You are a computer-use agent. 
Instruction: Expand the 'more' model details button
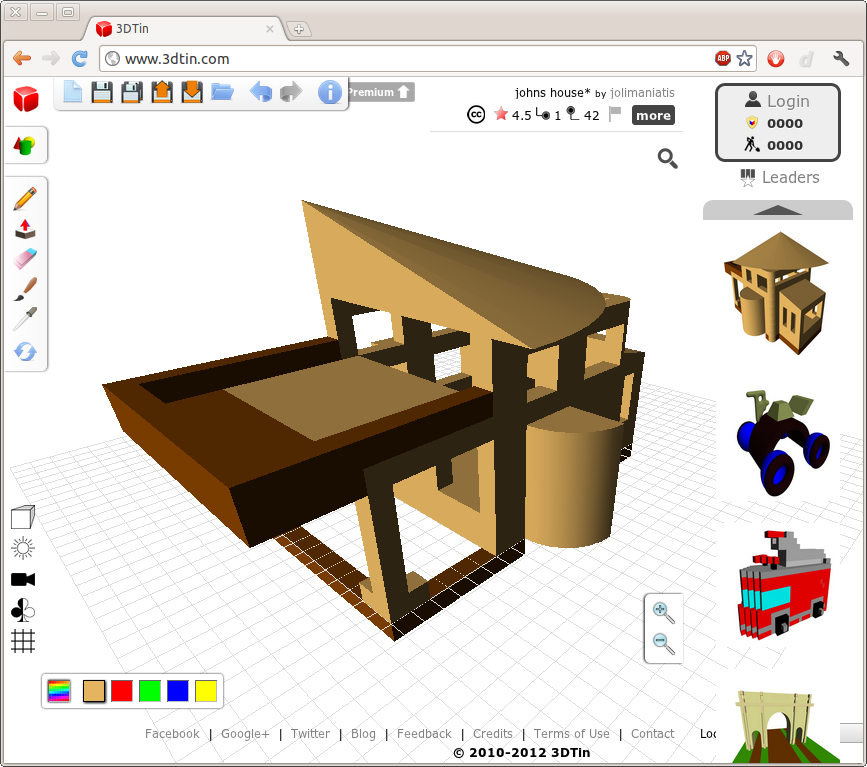(653, 116)
